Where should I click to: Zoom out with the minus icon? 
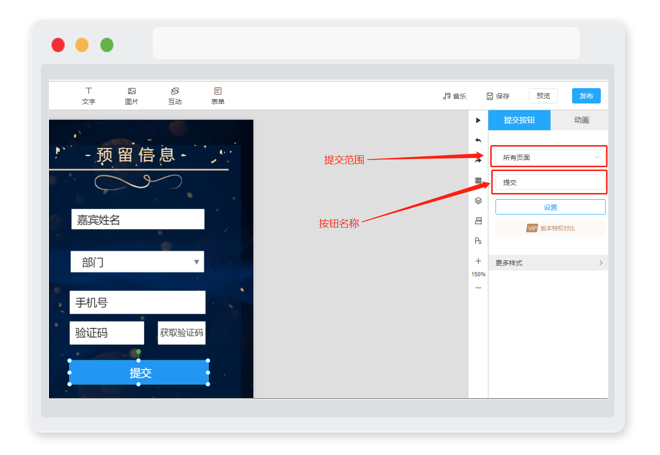click(x=478, y=288)
